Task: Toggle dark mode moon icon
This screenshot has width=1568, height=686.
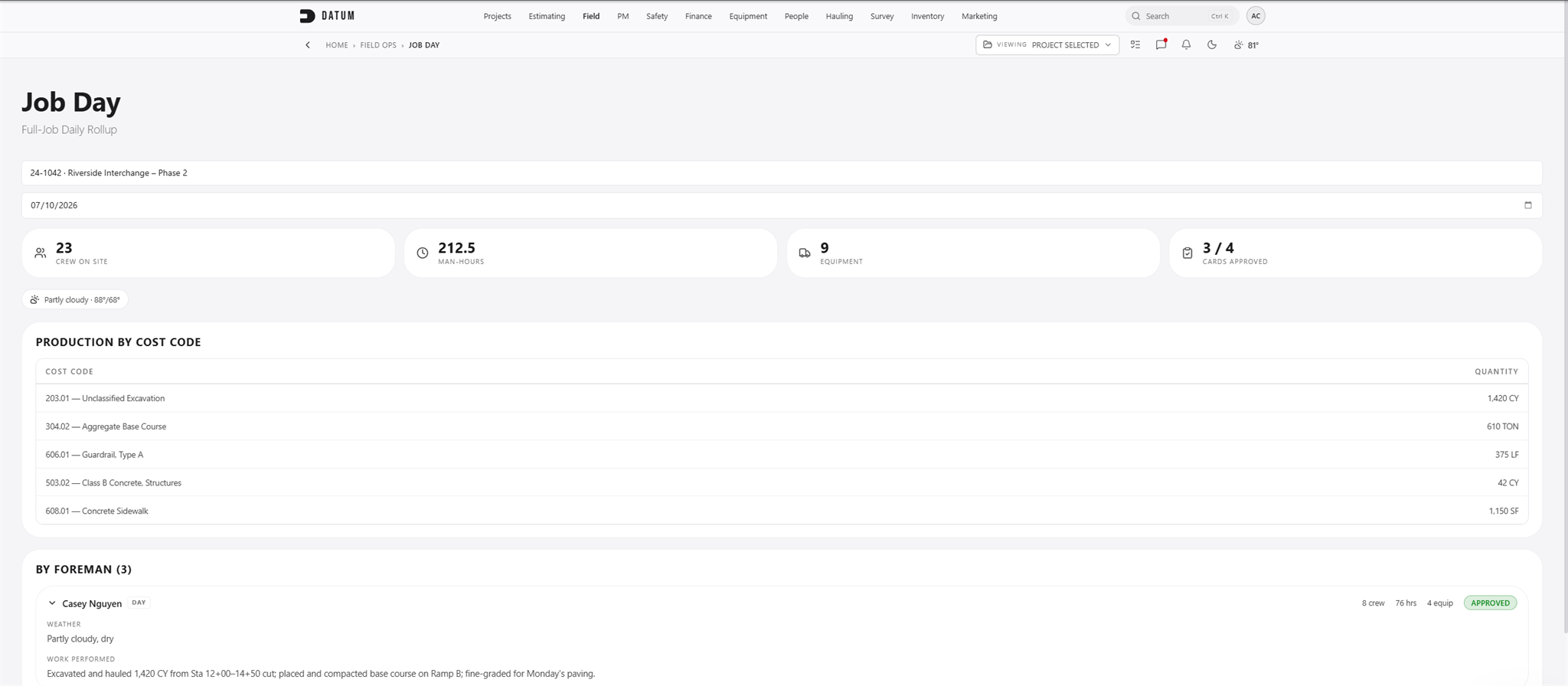Action: point(1212,44)
